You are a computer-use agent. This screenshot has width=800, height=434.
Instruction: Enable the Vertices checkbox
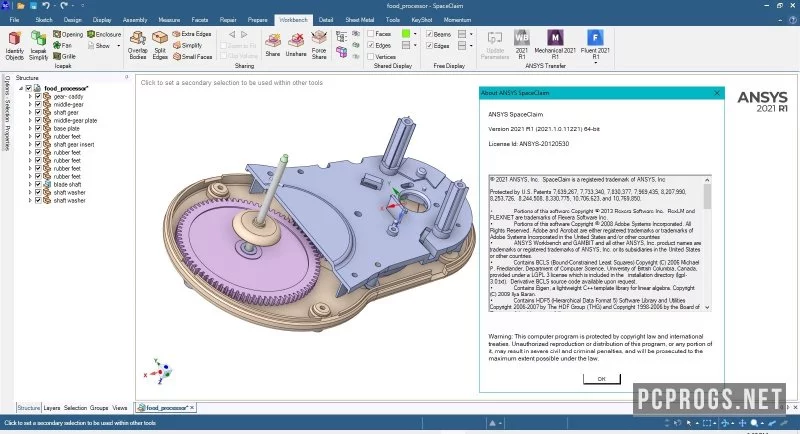(x=371, y=57)
